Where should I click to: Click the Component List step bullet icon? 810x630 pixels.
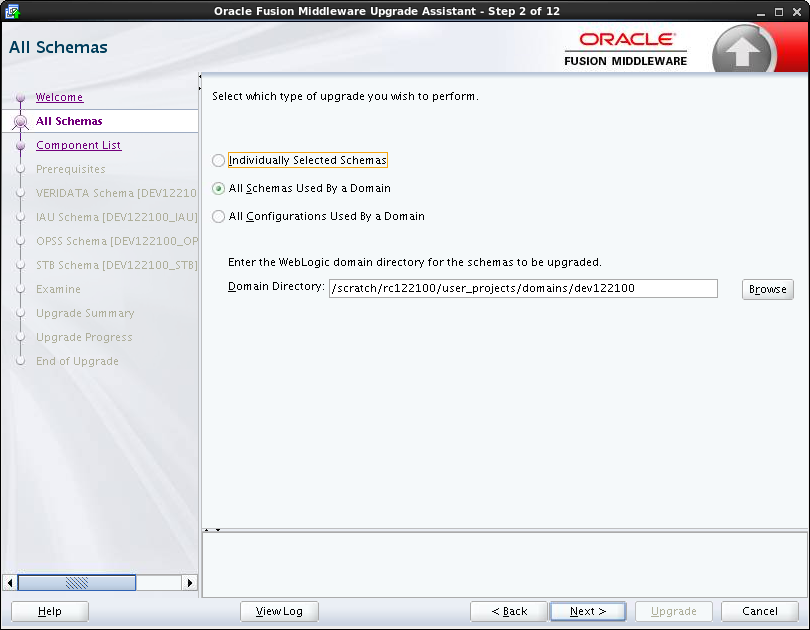(21, 146)
